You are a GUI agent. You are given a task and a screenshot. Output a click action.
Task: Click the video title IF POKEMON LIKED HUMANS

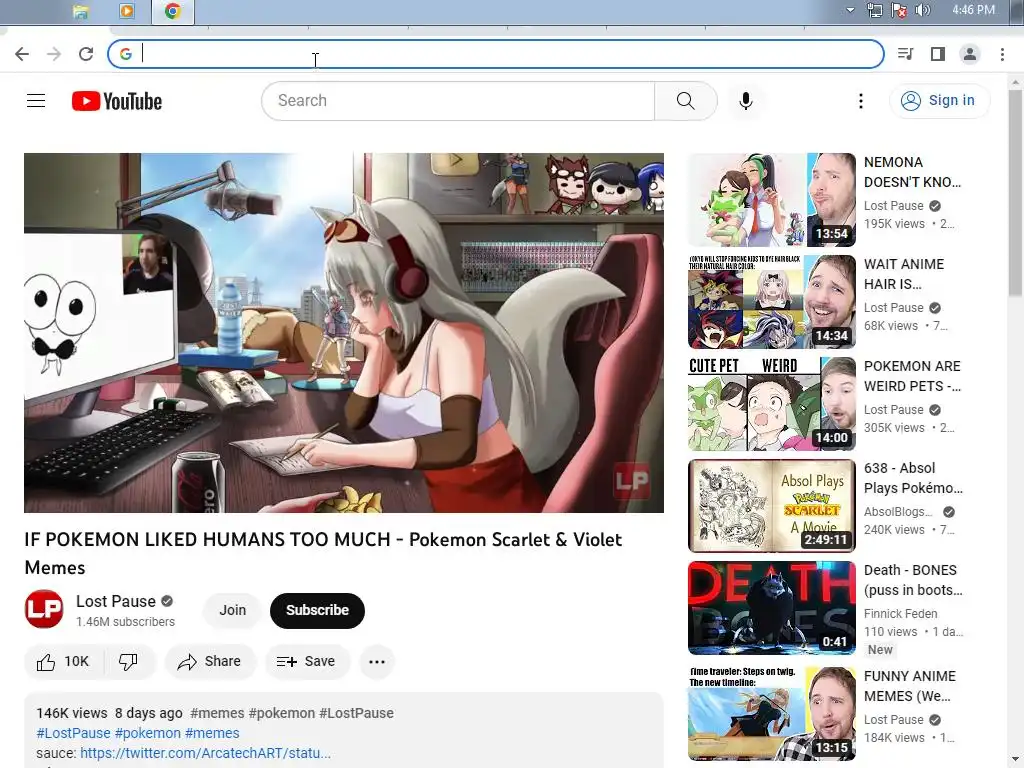point(323,553)
